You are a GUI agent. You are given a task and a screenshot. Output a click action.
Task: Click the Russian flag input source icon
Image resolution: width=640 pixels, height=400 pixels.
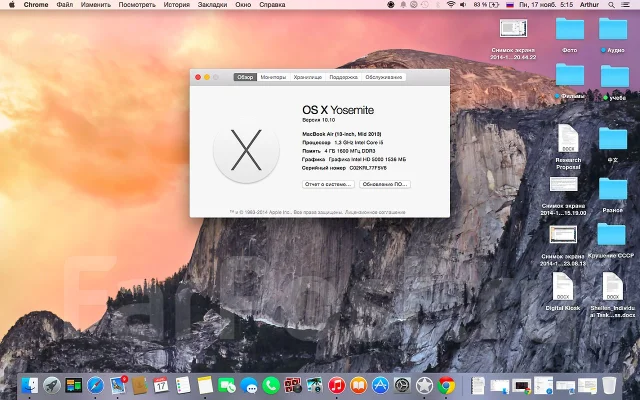point(509,5)
